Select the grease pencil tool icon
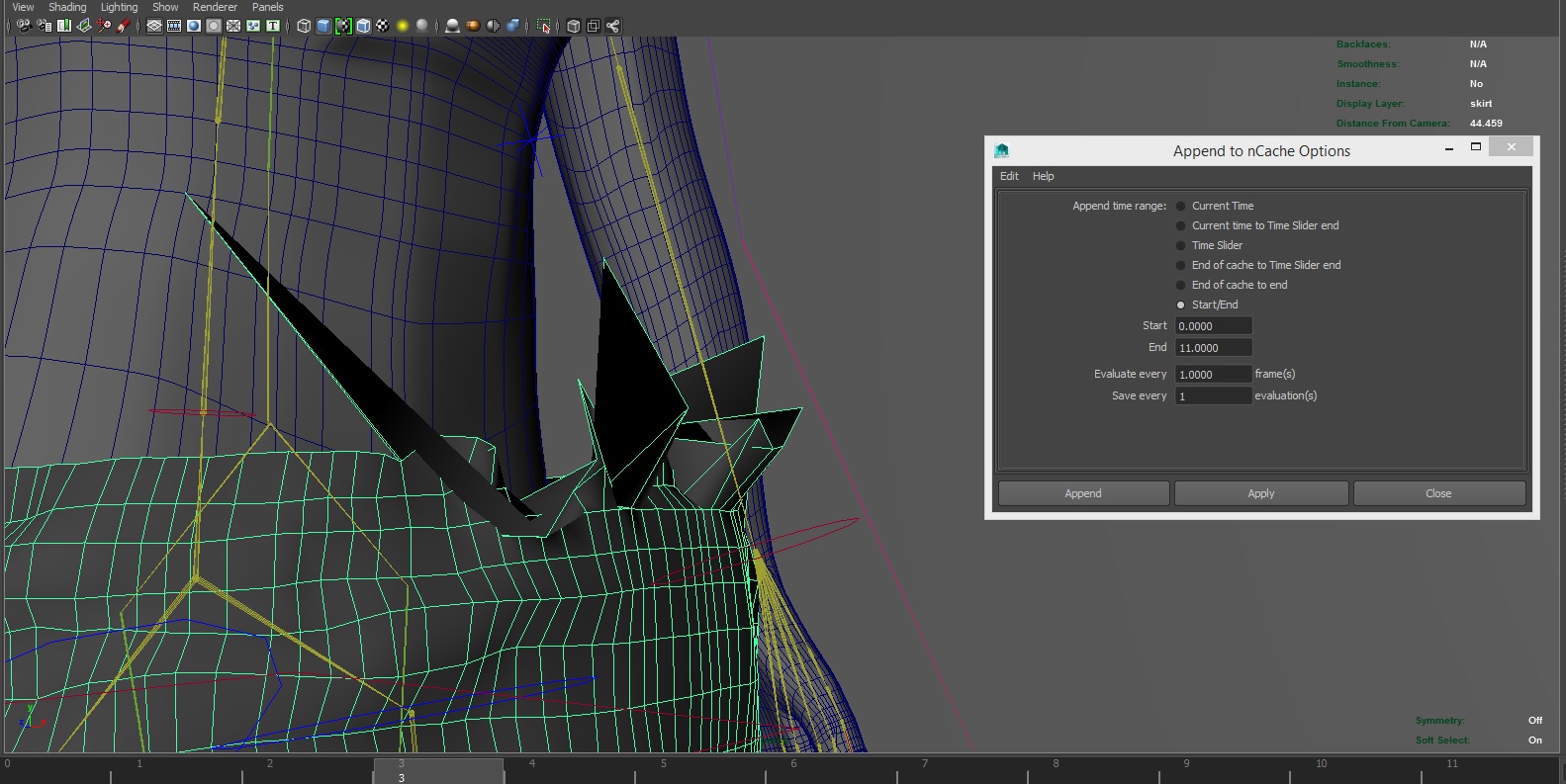The image size is (1566, 784). [124, 26]
